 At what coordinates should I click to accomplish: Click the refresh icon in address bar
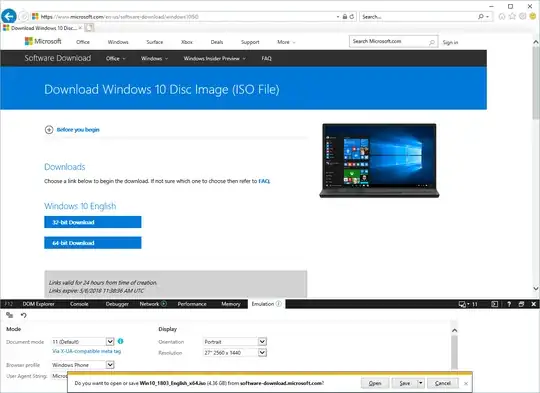click(x=352, y=17)
